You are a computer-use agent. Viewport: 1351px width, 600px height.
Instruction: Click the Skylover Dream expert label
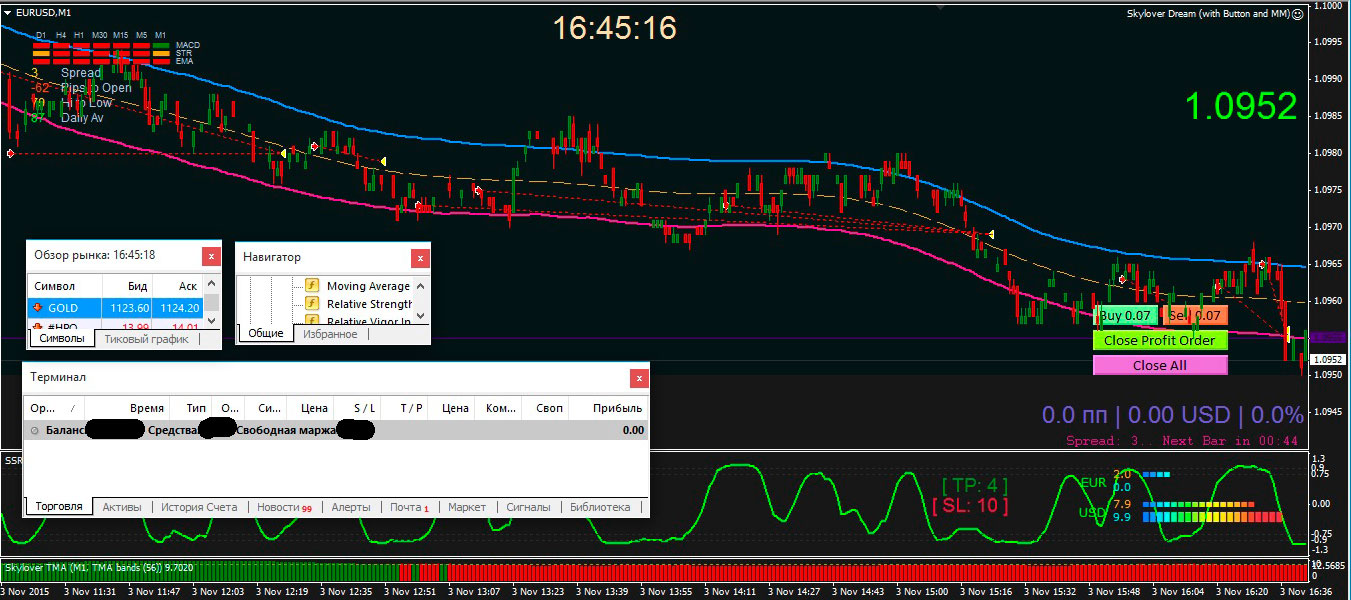click(x=1207, y=14)
